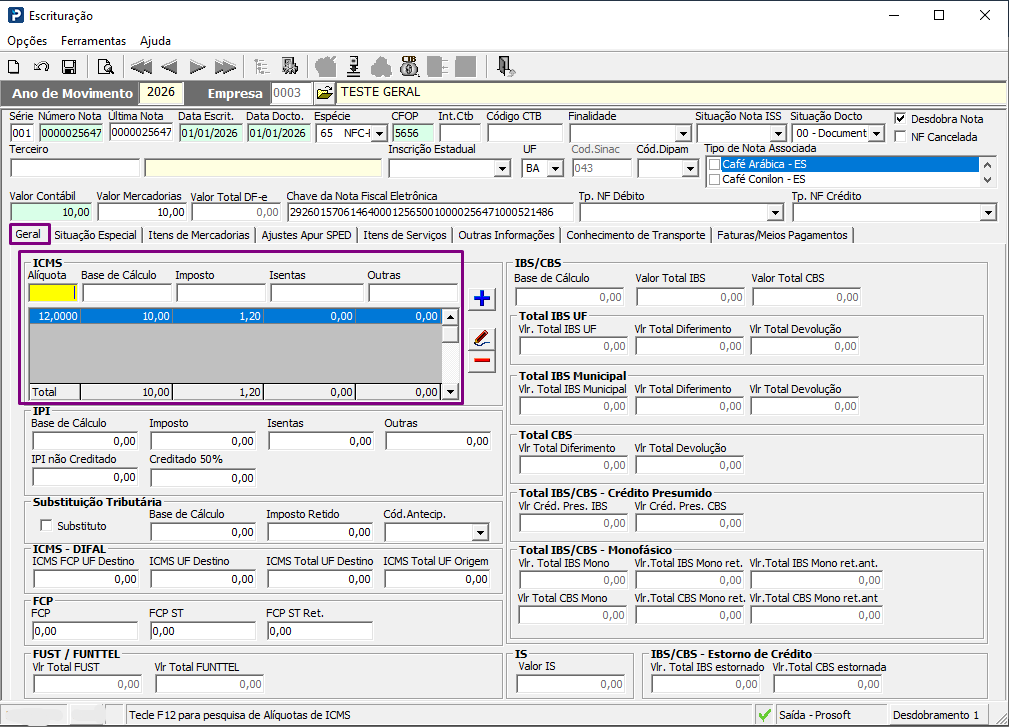Toggle the Desdobra Nota checkbox
The height and width of the screenshot is (727, 1009).
pos(900,118)
